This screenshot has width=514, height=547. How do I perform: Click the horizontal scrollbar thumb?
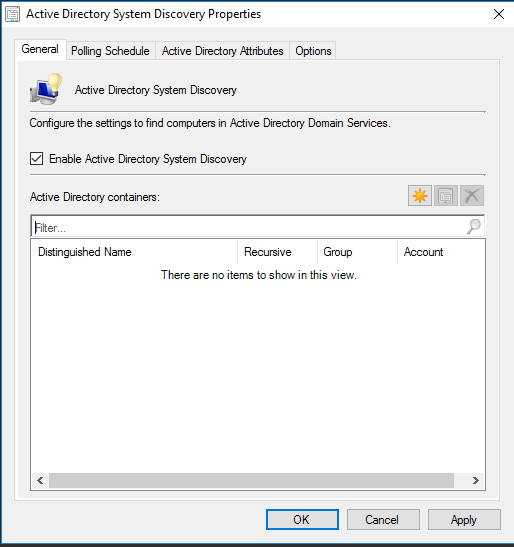click(251, 480)
